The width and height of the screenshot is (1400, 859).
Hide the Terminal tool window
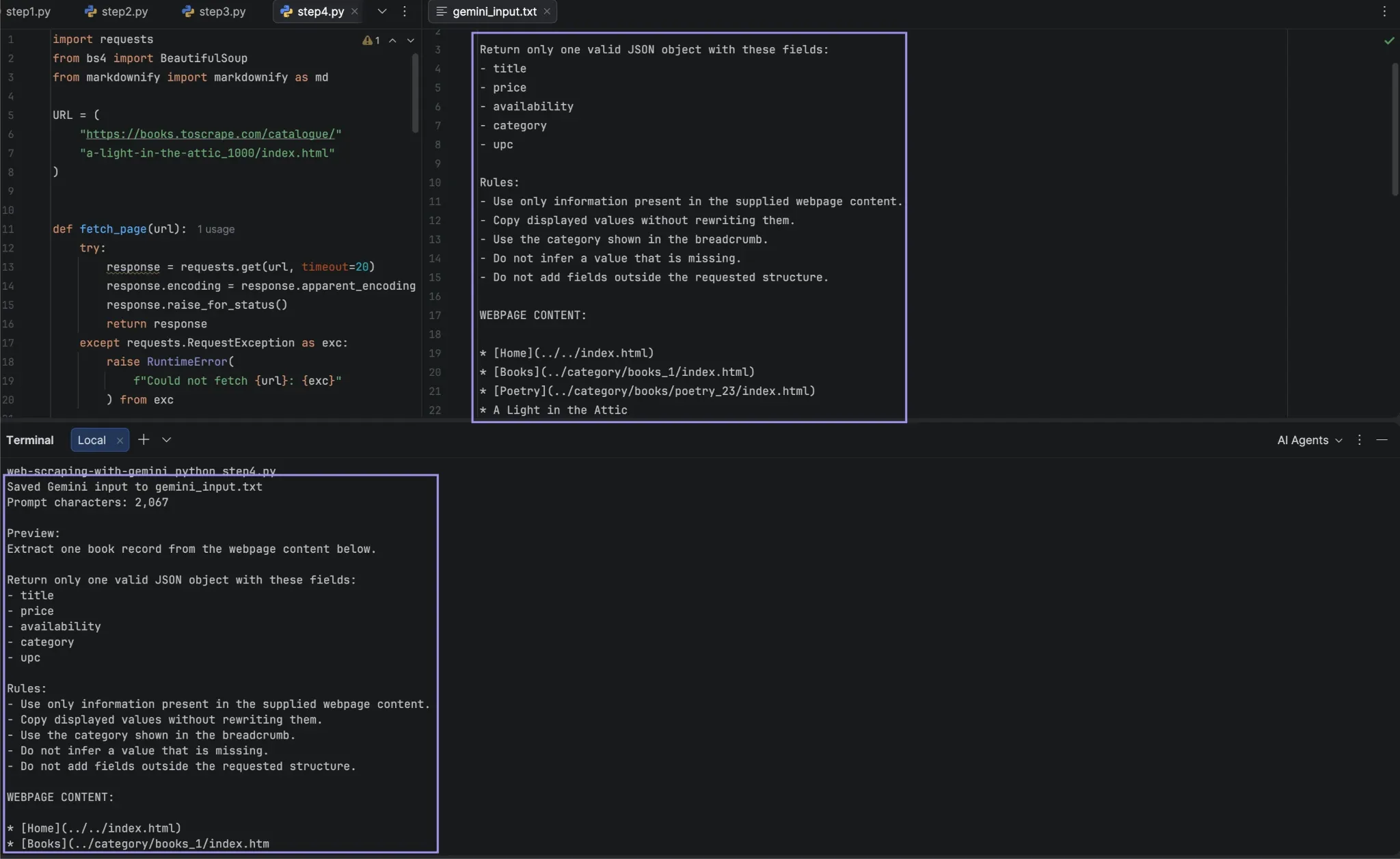1382,440
